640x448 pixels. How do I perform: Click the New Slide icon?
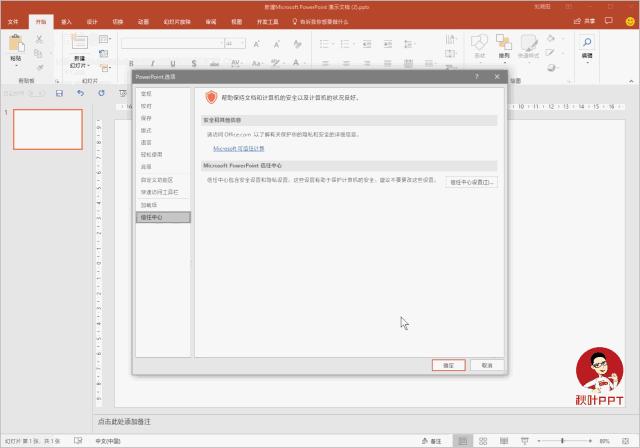tap(80, 45)
